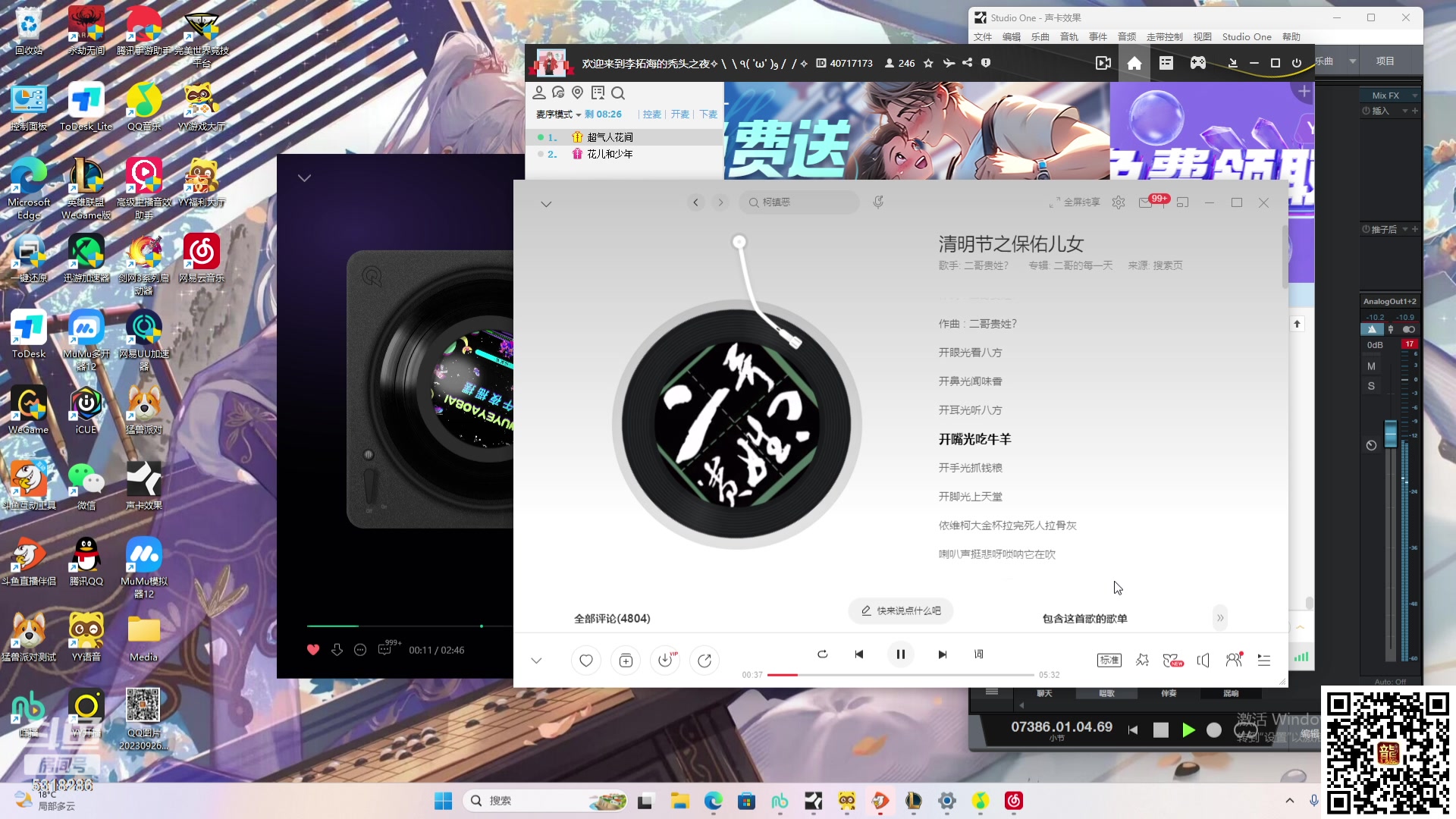Add the song to a playlist
Image resolution: width=1456 pixels, height=819 pixels.
(x=626, y=661)
